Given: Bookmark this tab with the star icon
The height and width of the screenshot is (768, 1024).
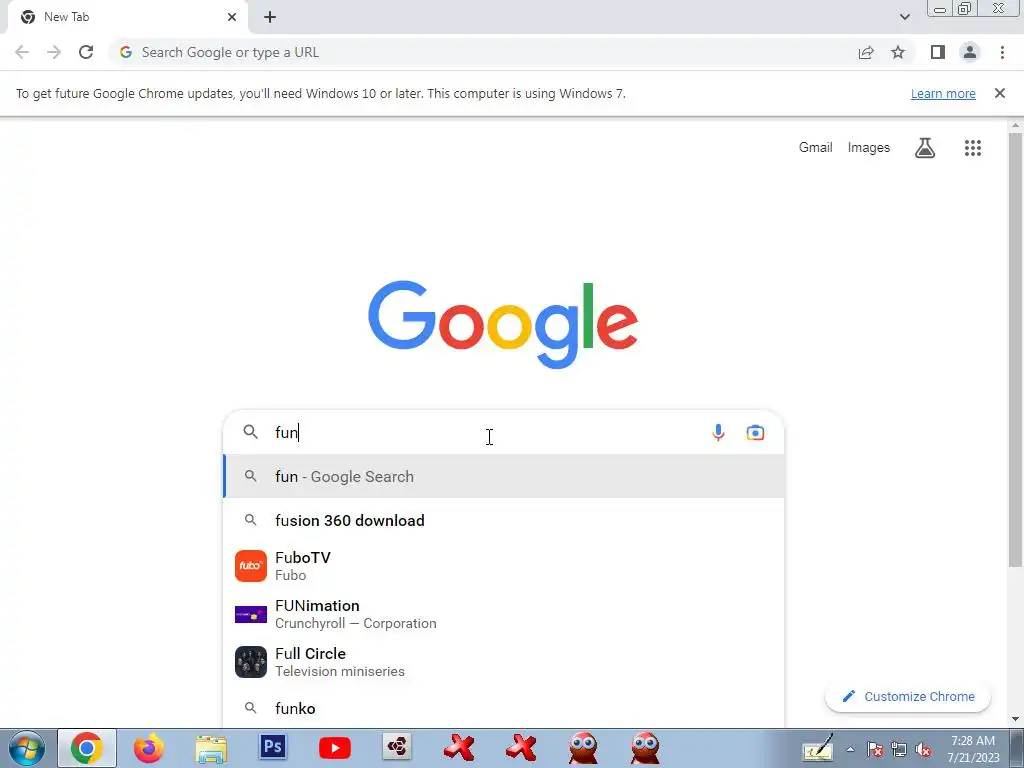Looking at the screenshot, I should 898,52.
